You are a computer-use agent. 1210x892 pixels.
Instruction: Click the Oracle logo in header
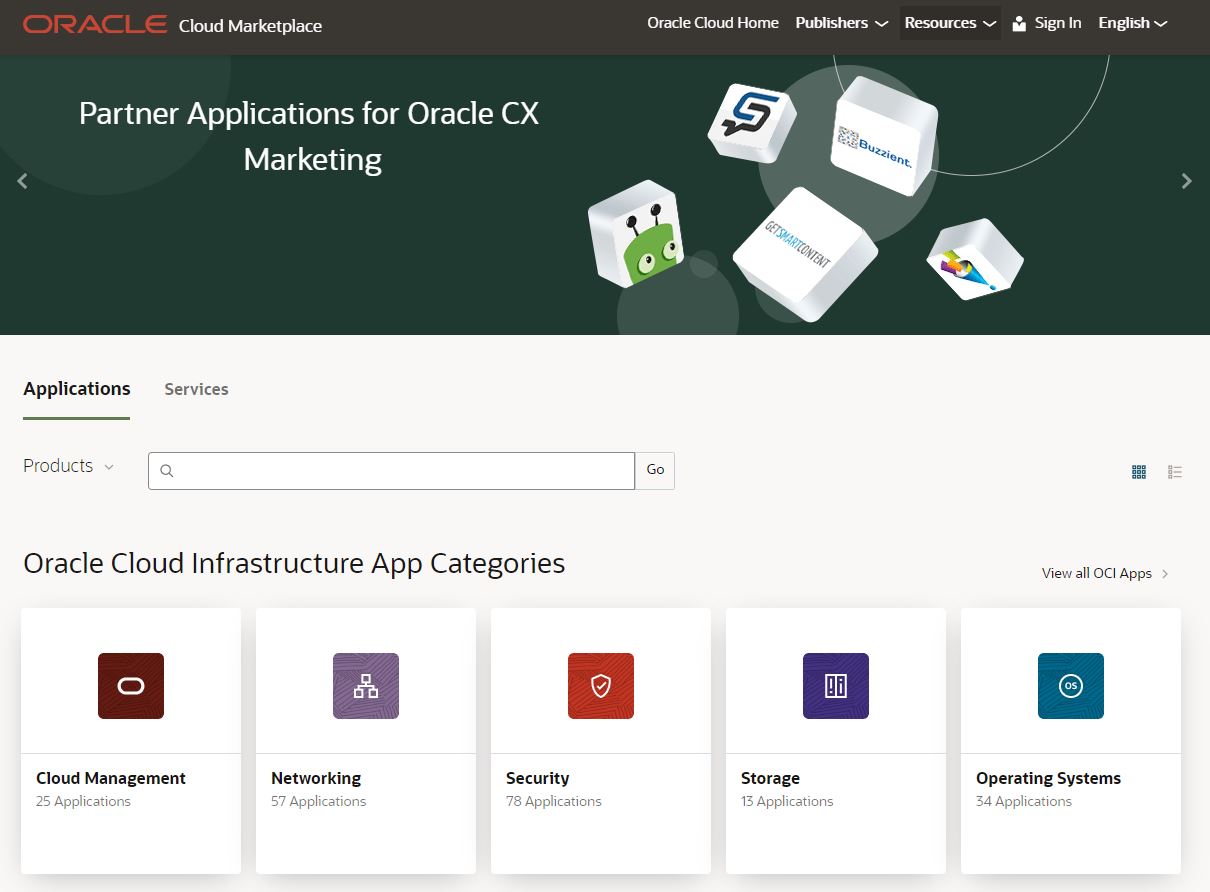pyautogui.click(x=95, y=24)
